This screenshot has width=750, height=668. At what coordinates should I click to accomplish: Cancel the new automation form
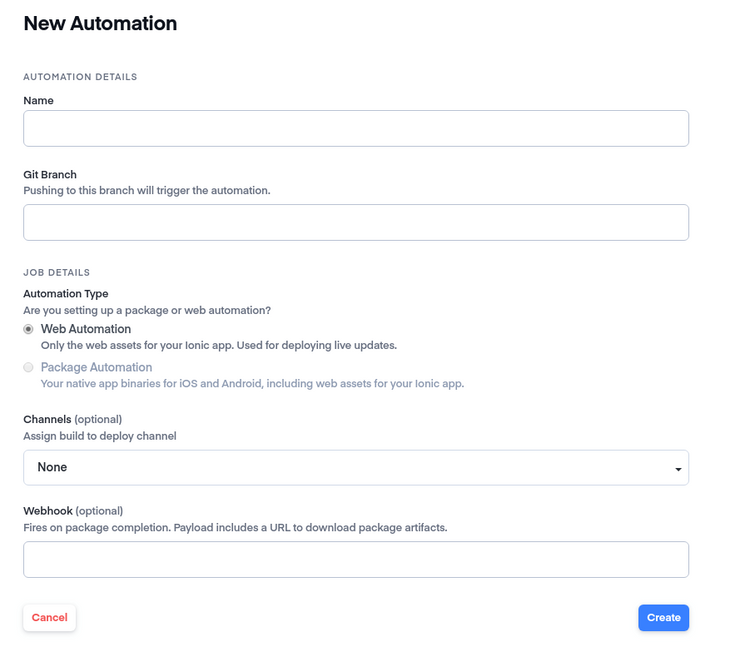[x=49, y=618]
